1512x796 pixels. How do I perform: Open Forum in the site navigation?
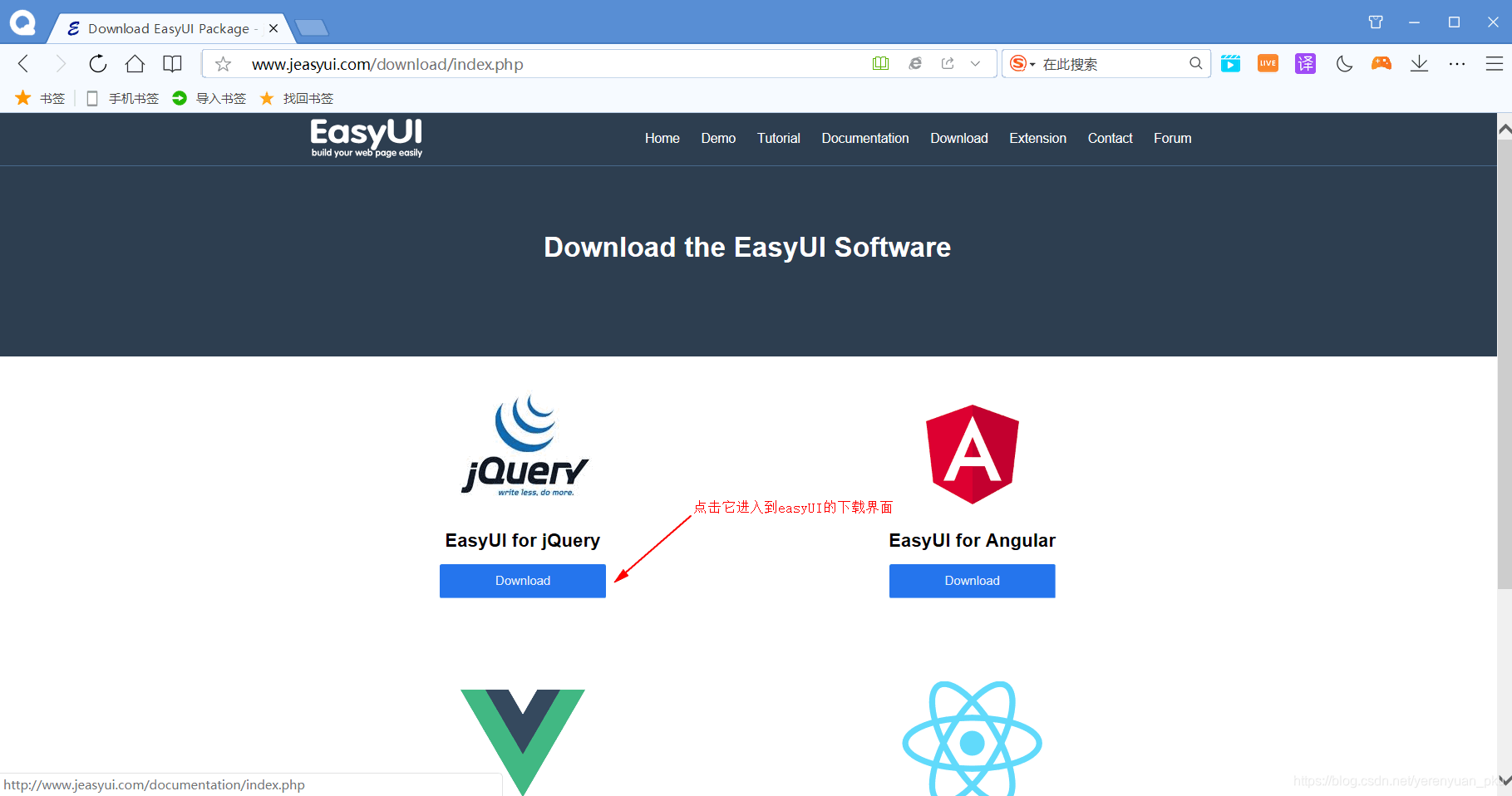coord(1173,138)
